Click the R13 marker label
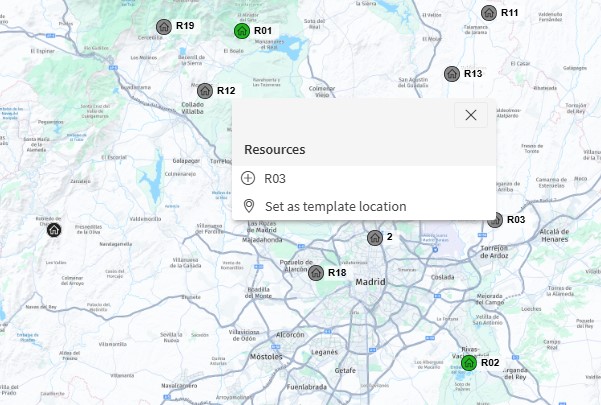Viewport: 601px width, 405px height. point(473,73)
